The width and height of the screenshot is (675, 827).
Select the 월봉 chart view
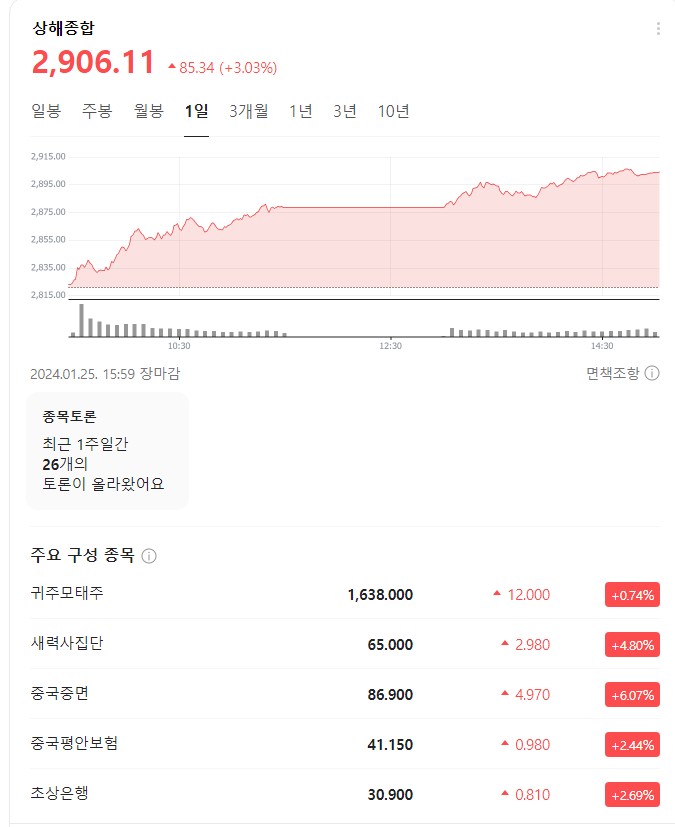click(x=148, y=111)
